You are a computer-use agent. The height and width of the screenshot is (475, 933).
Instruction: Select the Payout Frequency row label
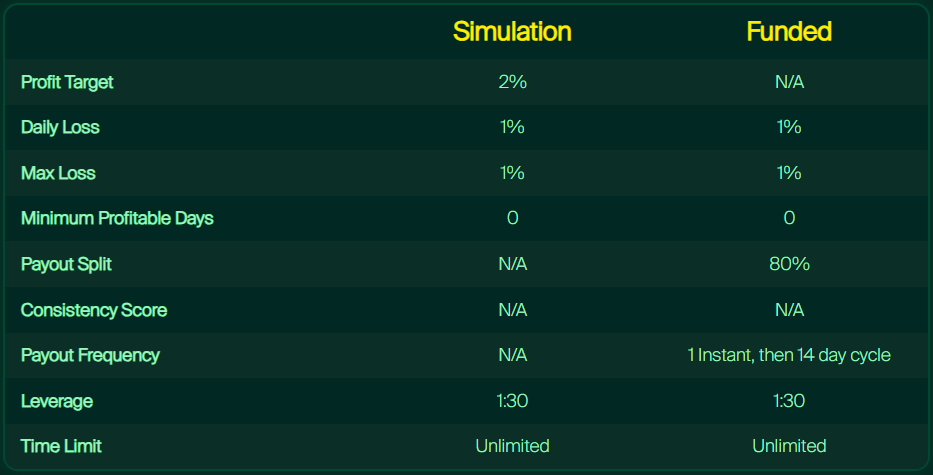90,355
